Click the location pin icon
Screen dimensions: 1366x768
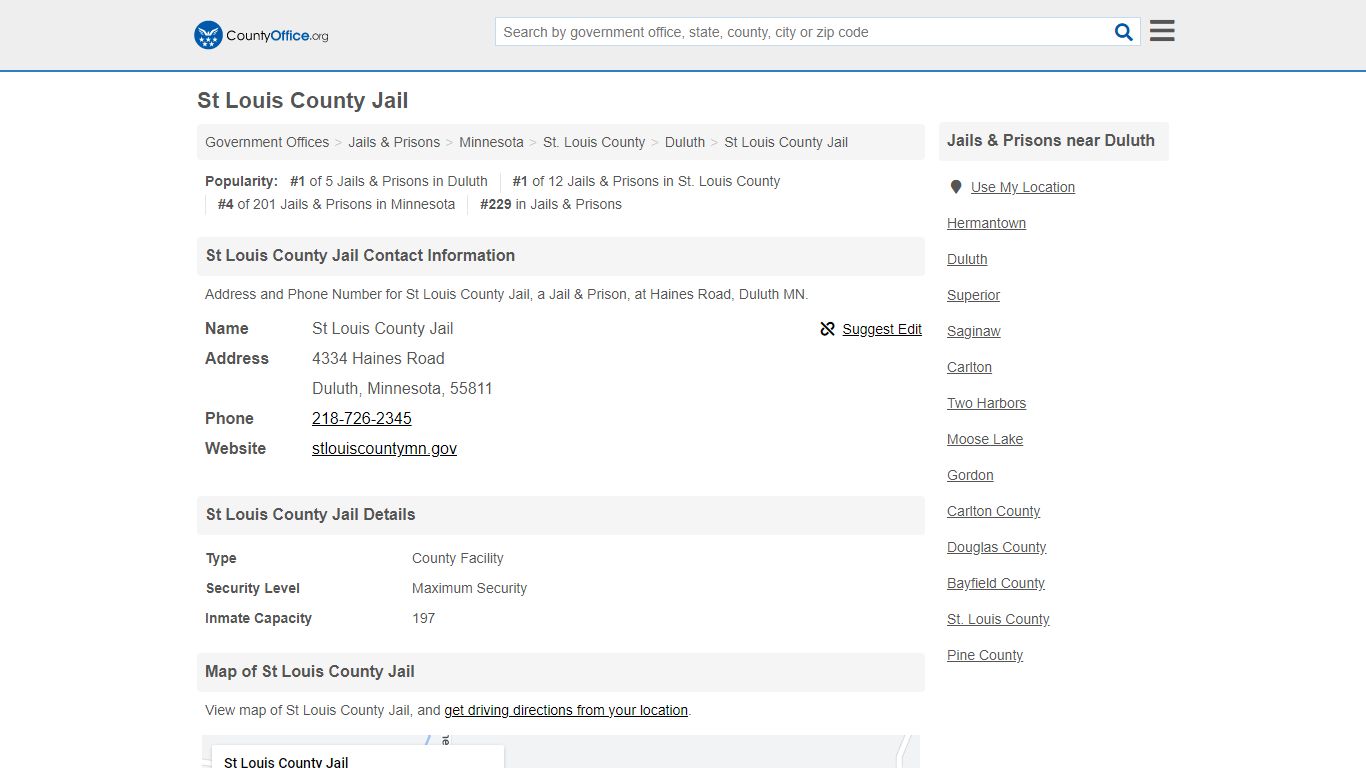956,187
